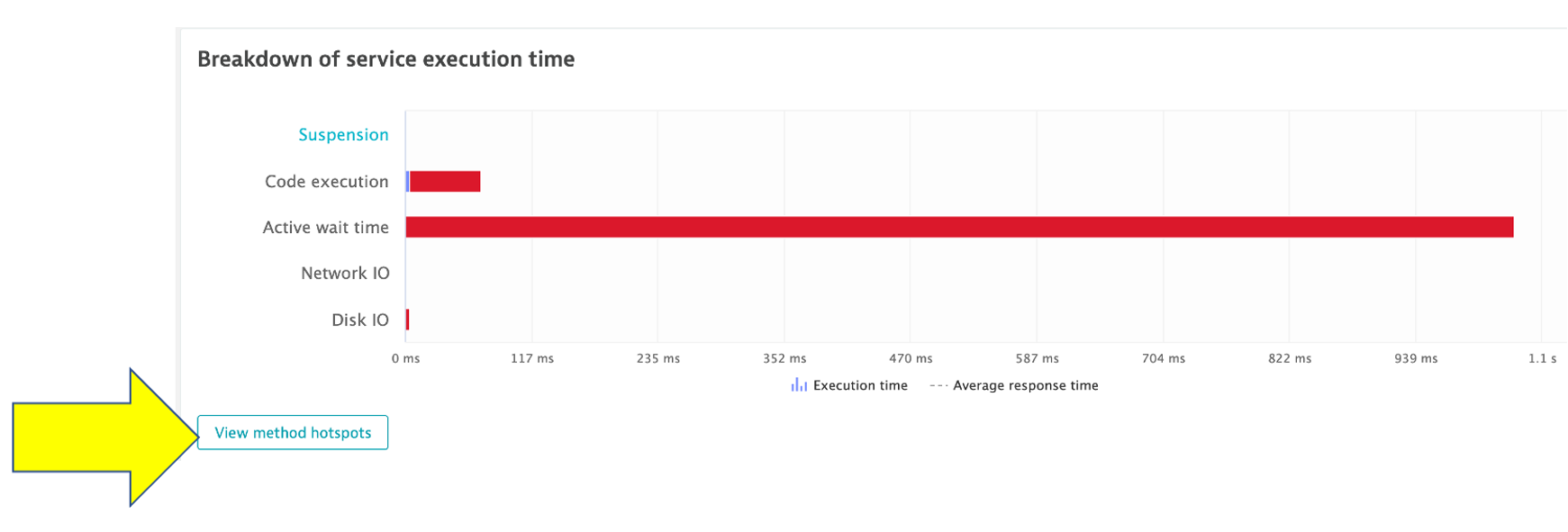Screen dimensions: 1568x532
Task: Click the Average response time dashed-line icon
Action: pos(938,385)
